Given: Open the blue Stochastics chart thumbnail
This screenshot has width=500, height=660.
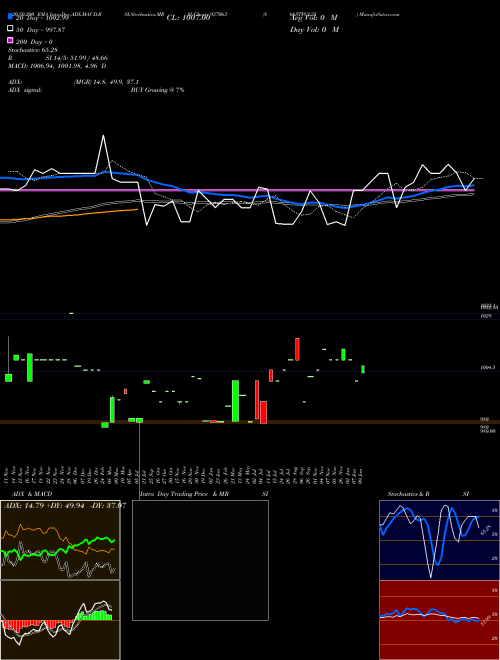Looking at the screenshot, I should (439, 540).
